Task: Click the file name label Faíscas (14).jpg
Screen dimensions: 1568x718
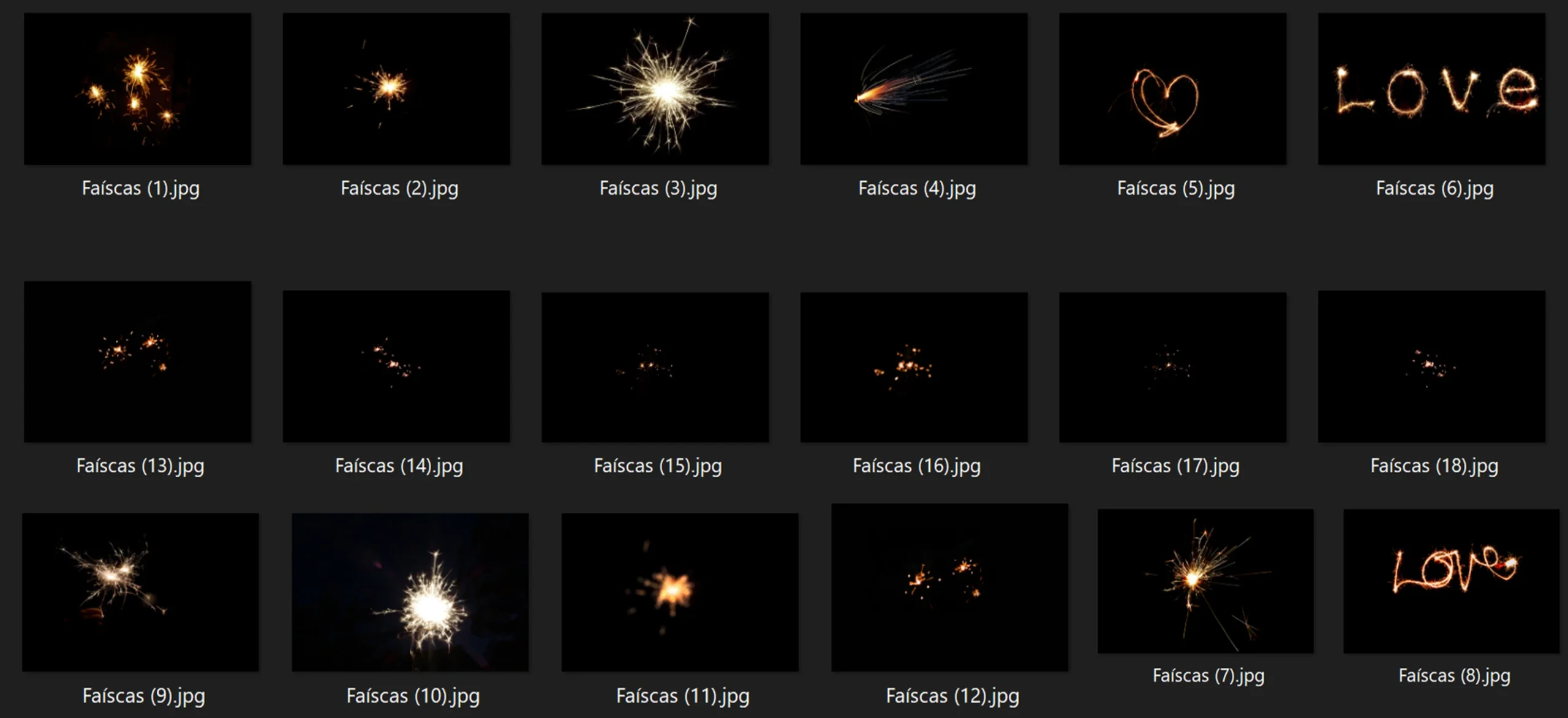Action: tap(399, 466)
